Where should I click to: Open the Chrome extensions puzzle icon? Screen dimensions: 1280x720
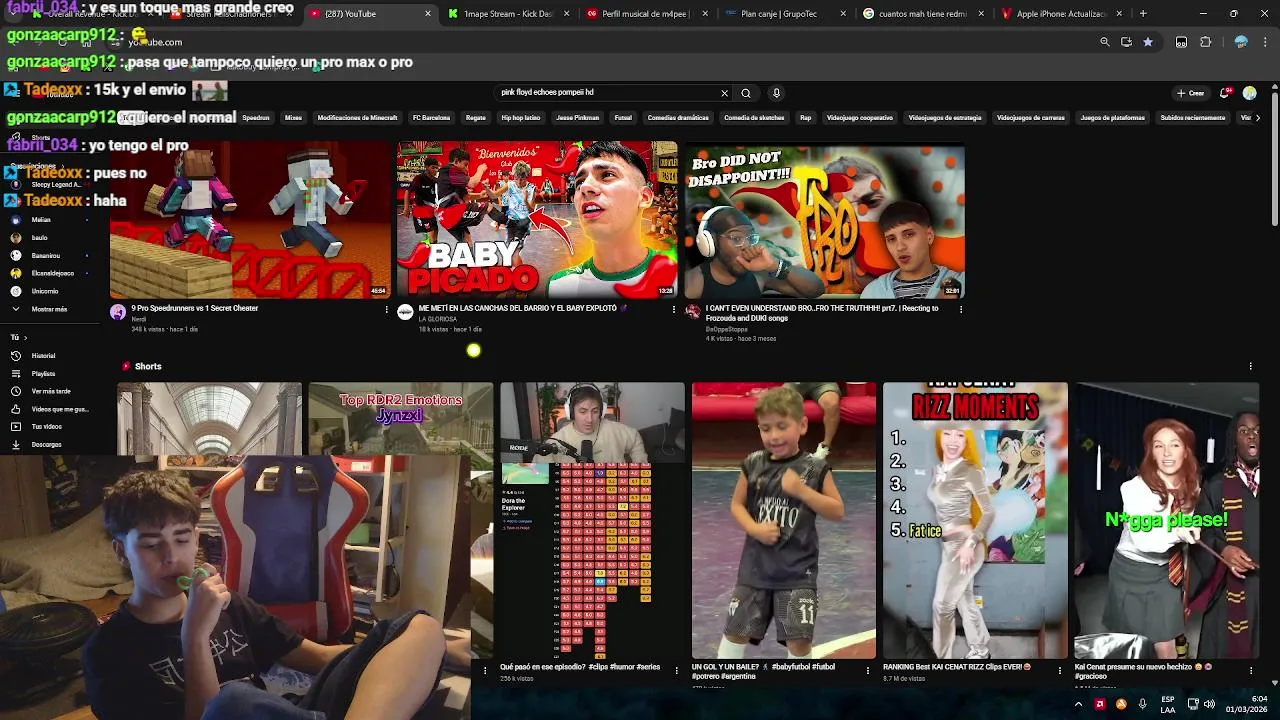point(1206,42)
